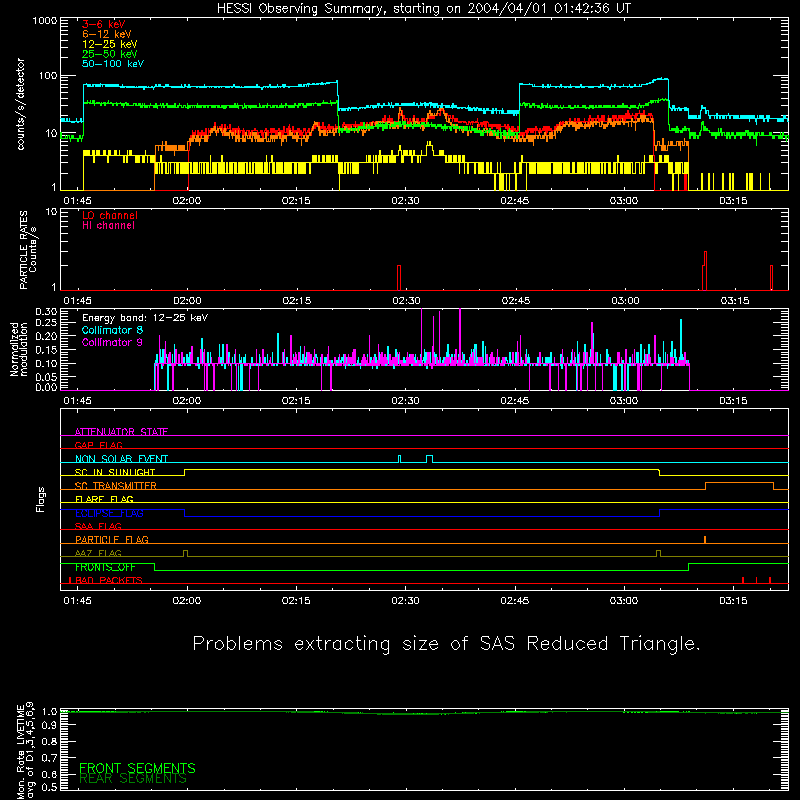800x800 pixels.
Task: Click the HESSI Observing Summary title text
Action: click(424, 9)
